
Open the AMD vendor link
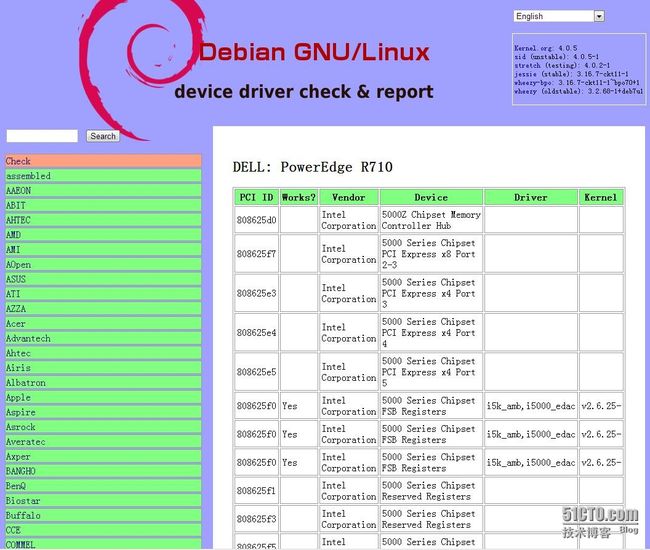pos(103,235)
